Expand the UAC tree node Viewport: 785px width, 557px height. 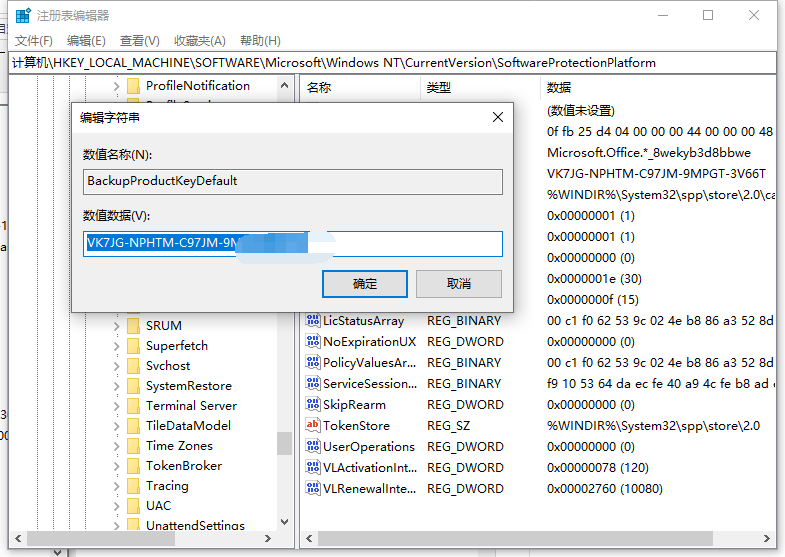pos(117,506)
